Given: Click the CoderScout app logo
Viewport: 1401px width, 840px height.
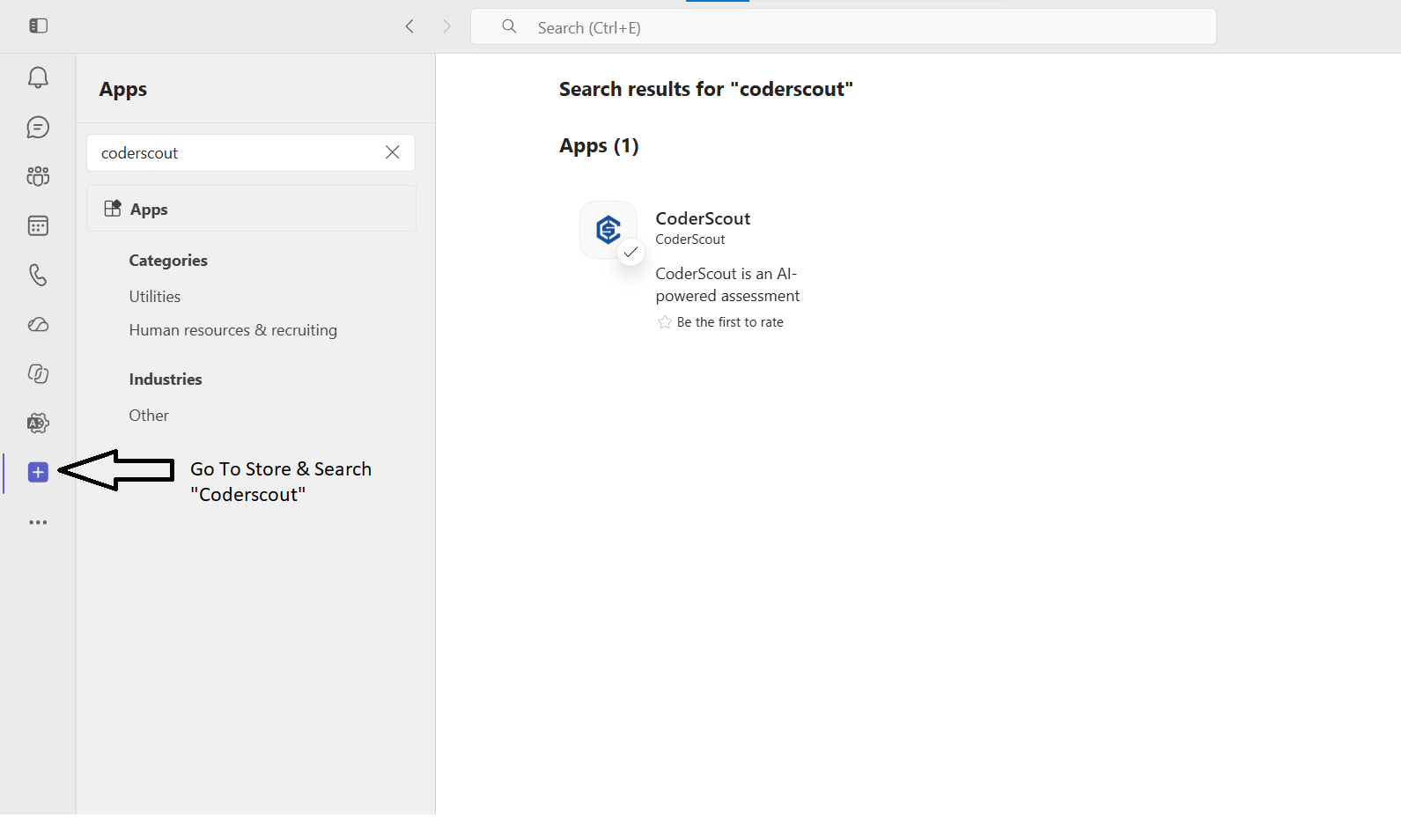Looking at the screenshot, I should (x=608, y=230).
